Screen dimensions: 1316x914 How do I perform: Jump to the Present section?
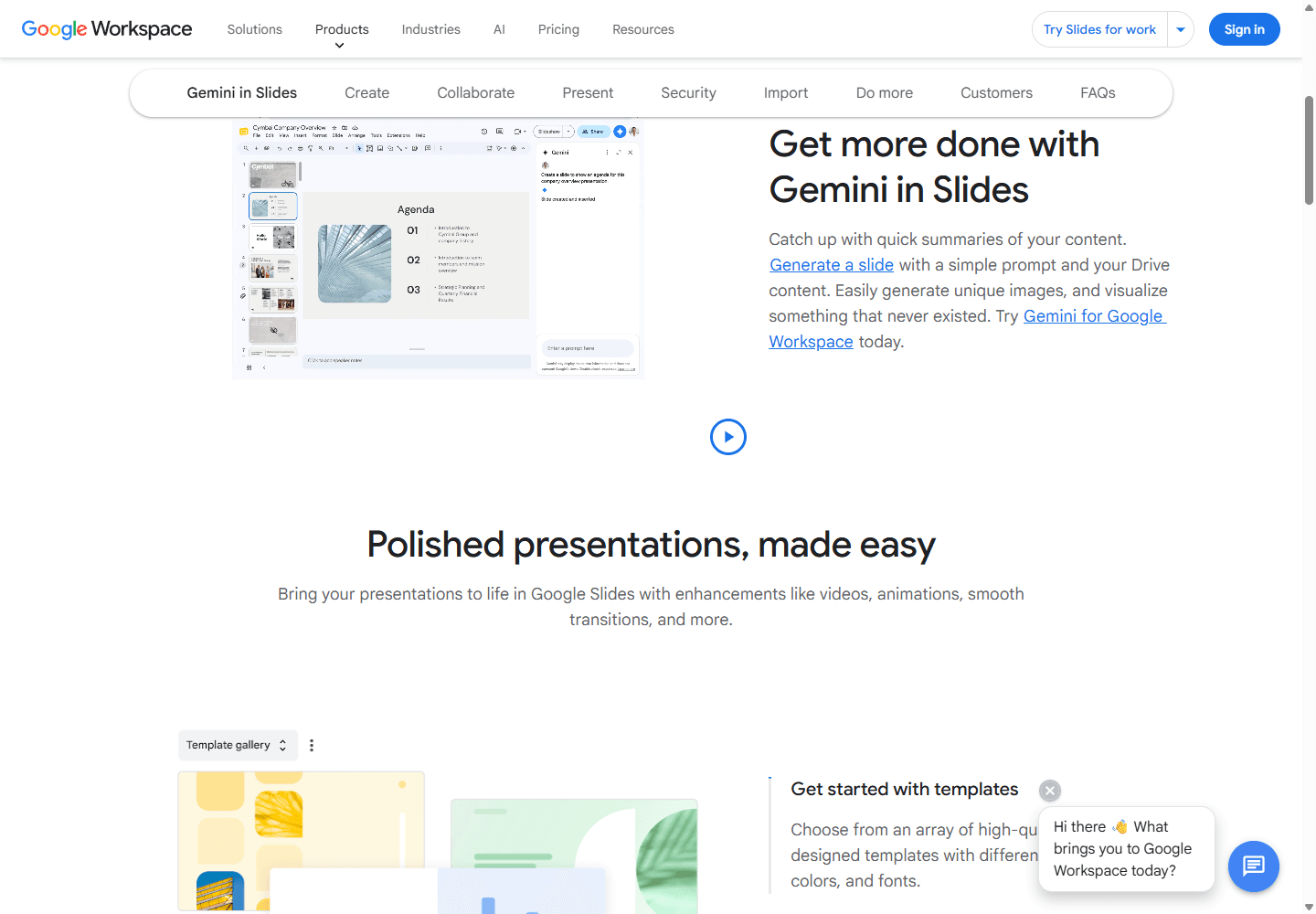pyautogui.click(x=588, y=93)
